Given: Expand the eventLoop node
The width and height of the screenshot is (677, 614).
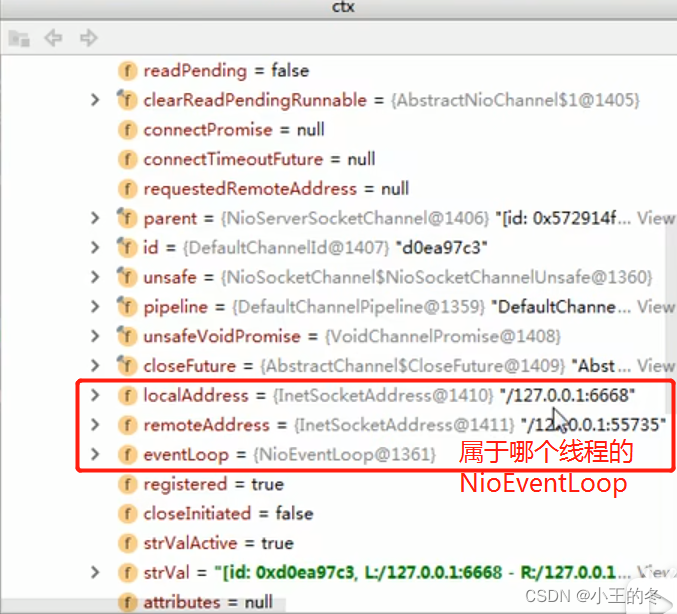Looking at the screenshot, I should 95,455.
